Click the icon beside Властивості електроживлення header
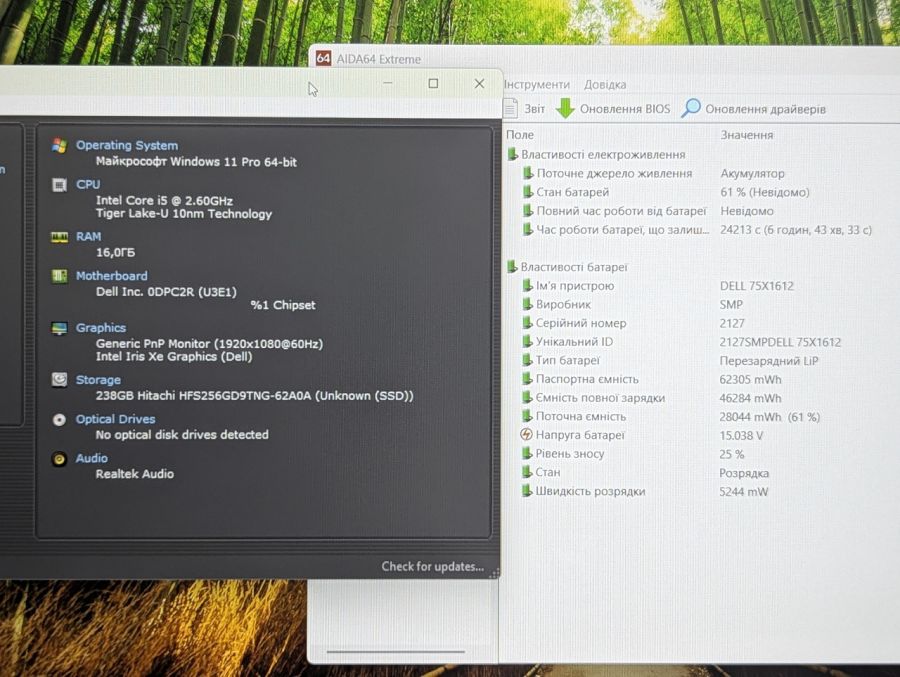Screen dimensions: 900x677 (513, 154)
